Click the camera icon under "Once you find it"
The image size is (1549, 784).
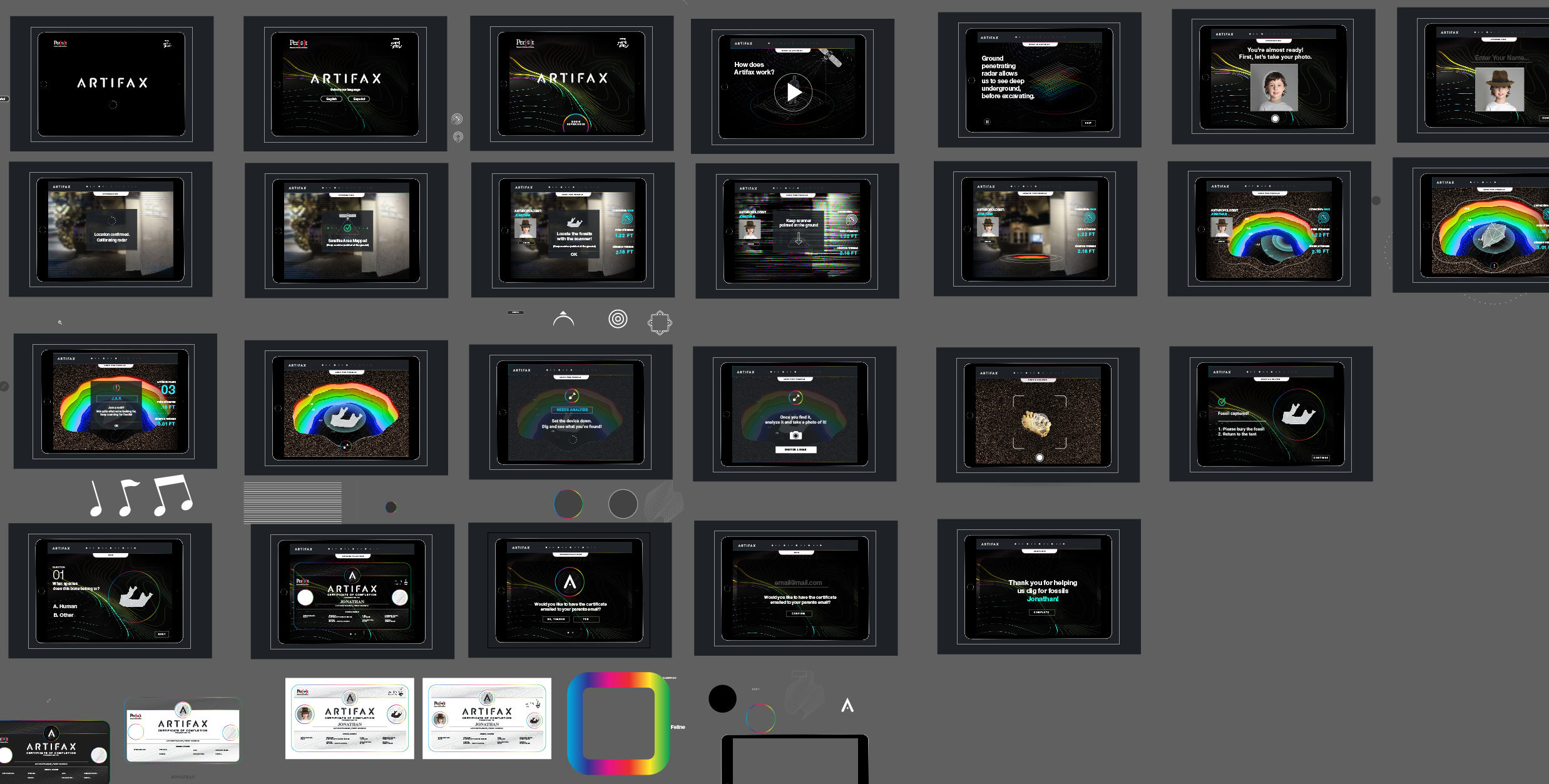point(795,435)
